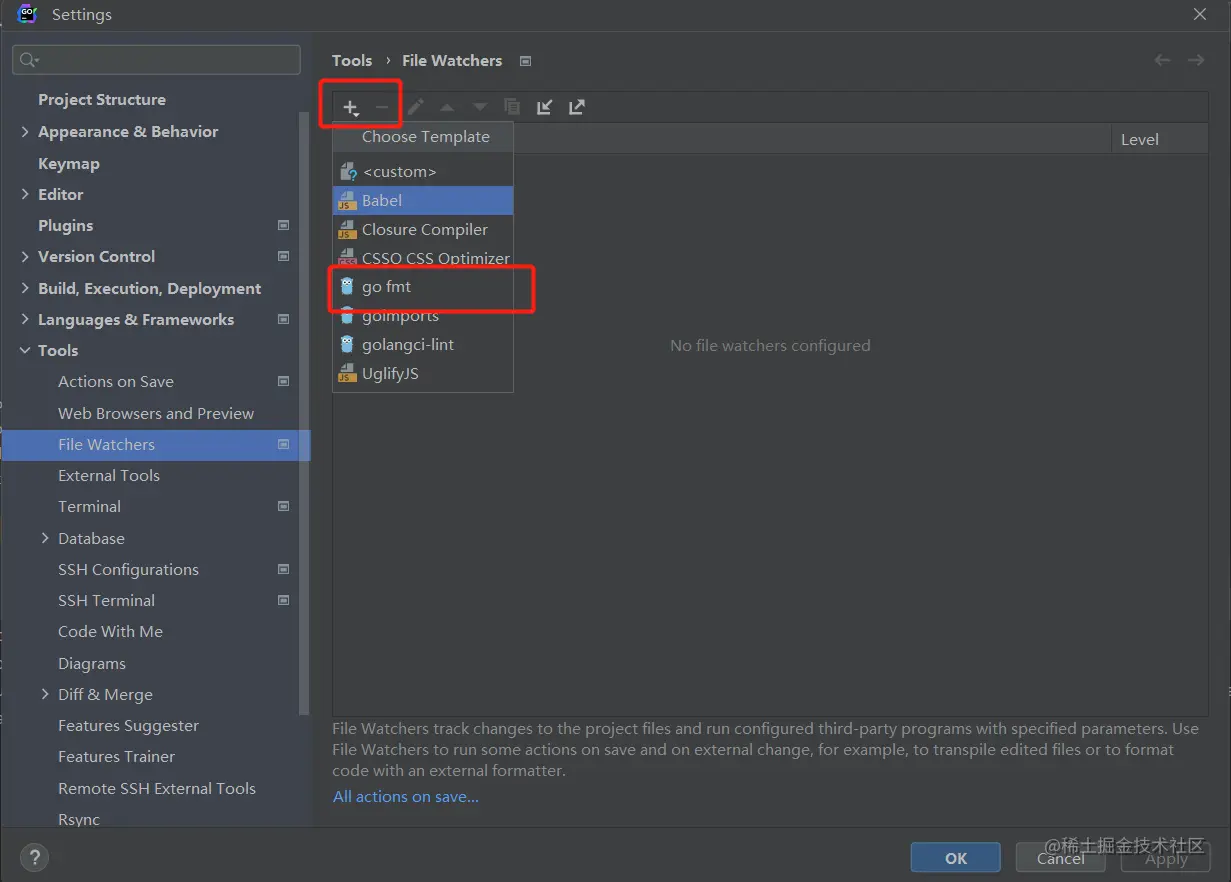Image resolution: width=1231 pixels, height=882 pixels.
Task: Open Project Structure settings
Action: [x=102, y=100]
